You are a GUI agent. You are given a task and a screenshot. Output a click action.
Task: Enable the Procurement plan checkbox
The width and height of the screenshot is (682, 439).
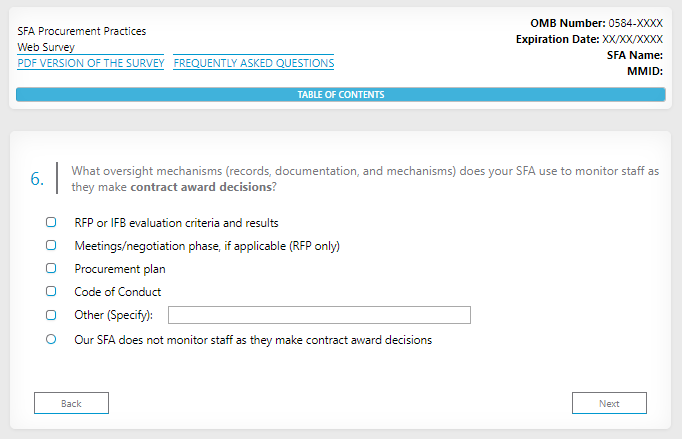point(51,268)
